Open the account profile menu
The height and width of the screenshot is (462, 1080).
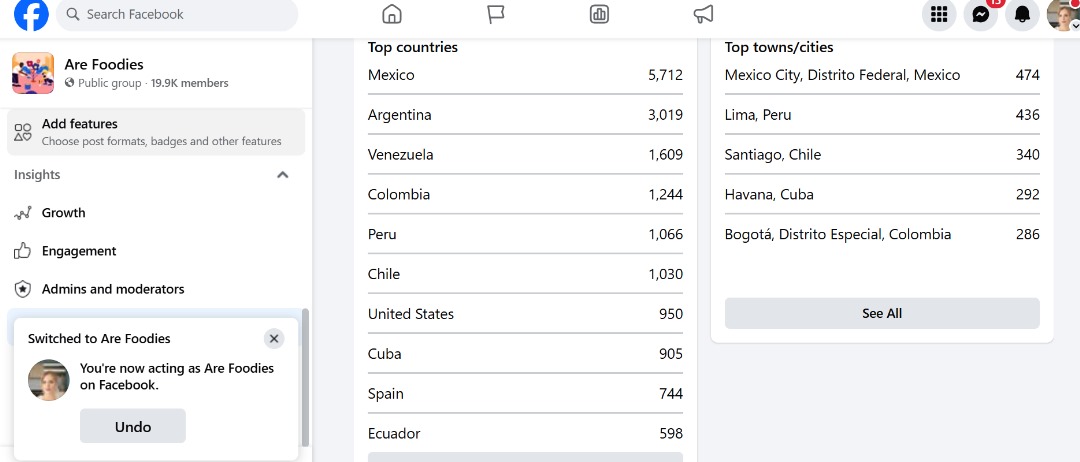pyautogui.click(x=1063, y=14)
